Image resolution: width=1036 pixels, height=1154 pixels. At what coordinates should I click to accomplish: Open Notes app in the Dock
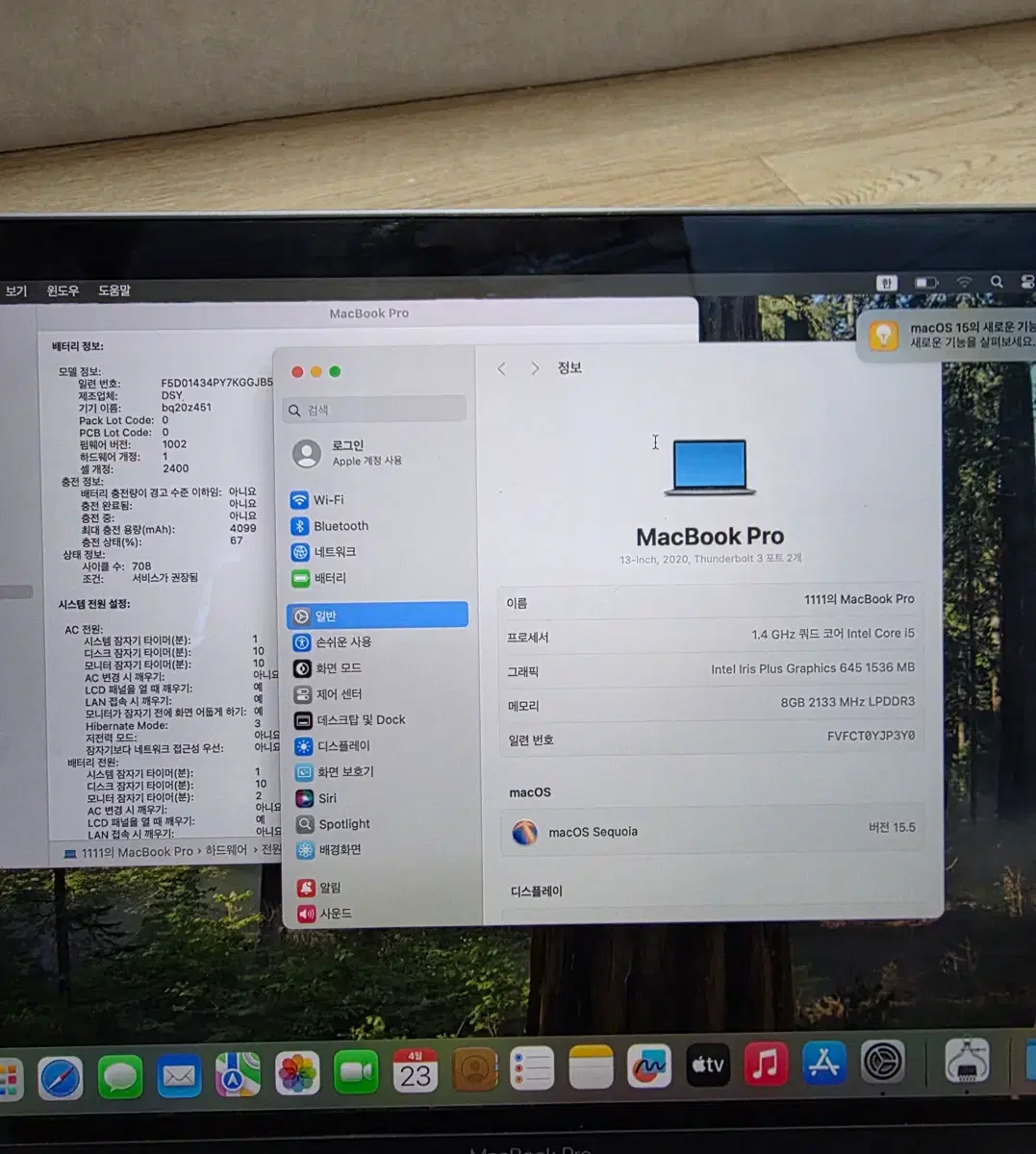pyautogui.click(x=591, y=1067)
